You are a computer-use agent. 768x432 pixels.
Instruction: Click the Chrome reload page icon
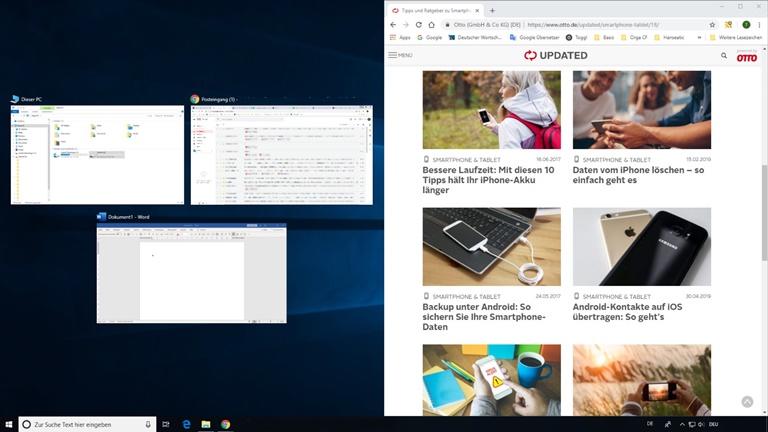pyautogui.click(x=418, y=24)
